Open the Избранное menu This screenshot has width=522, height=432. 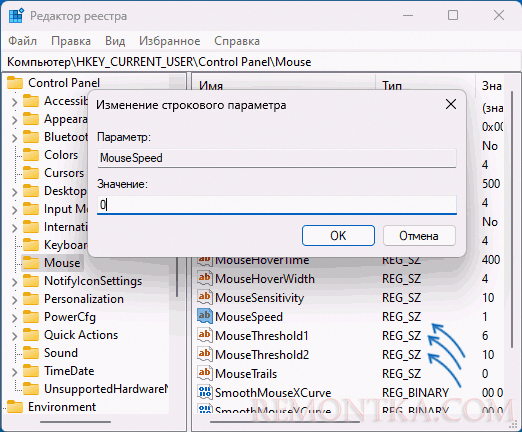[x=170, y=41]
